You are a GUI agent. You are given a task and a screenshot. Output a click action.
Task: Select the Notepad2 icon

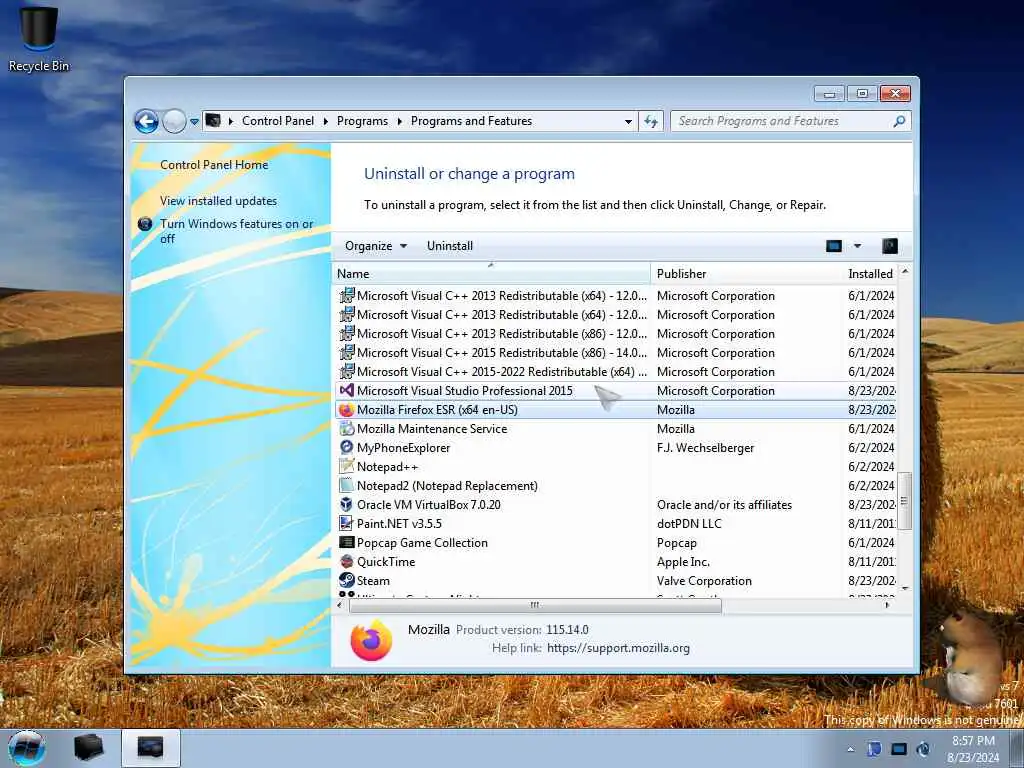[x=347, y=485]
